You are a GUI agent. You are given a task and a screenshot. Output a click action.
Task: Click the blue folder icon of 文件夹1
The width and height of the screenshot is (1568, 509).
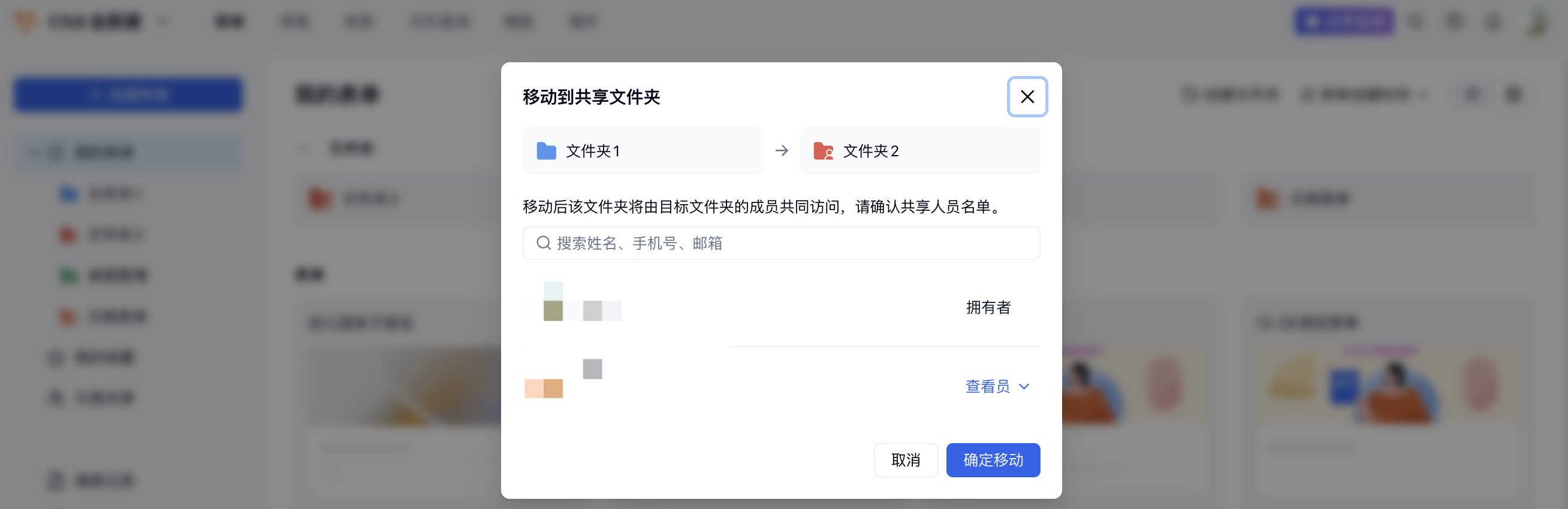[546, 151]
